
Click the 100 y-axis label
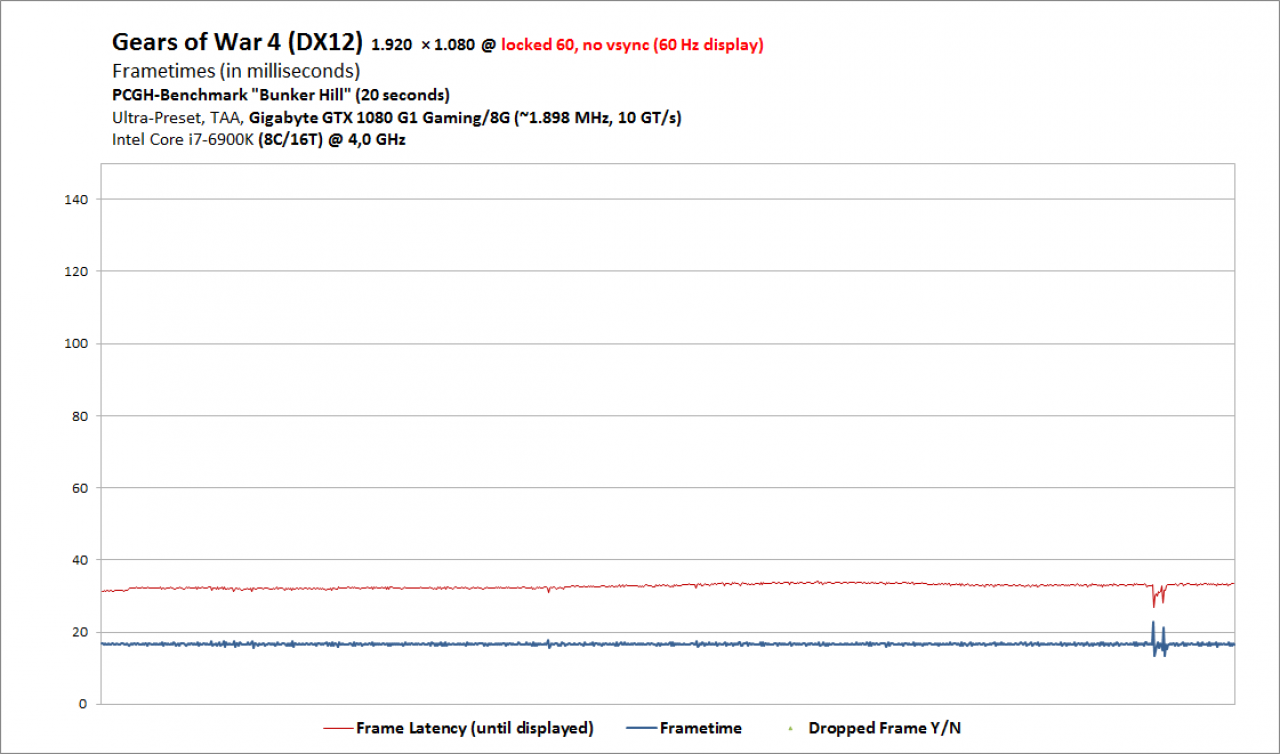point(76,344)
